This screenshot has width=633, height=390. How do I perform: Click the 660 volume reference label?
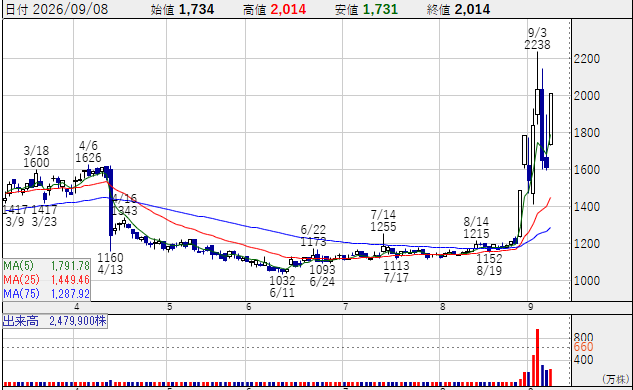coord(583,347)
